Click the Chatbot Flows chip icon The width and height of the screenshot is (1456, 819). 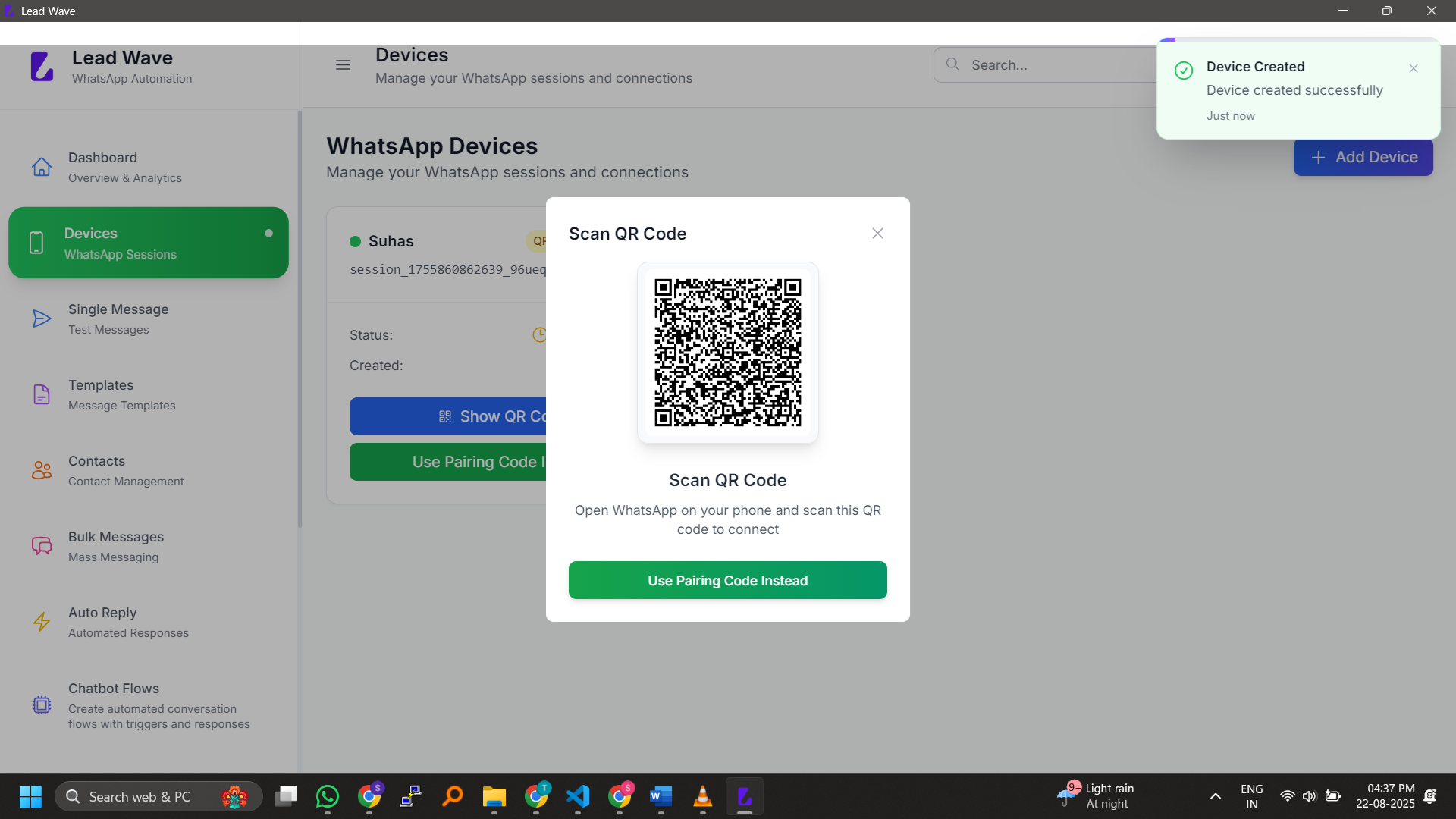point(42,705)
